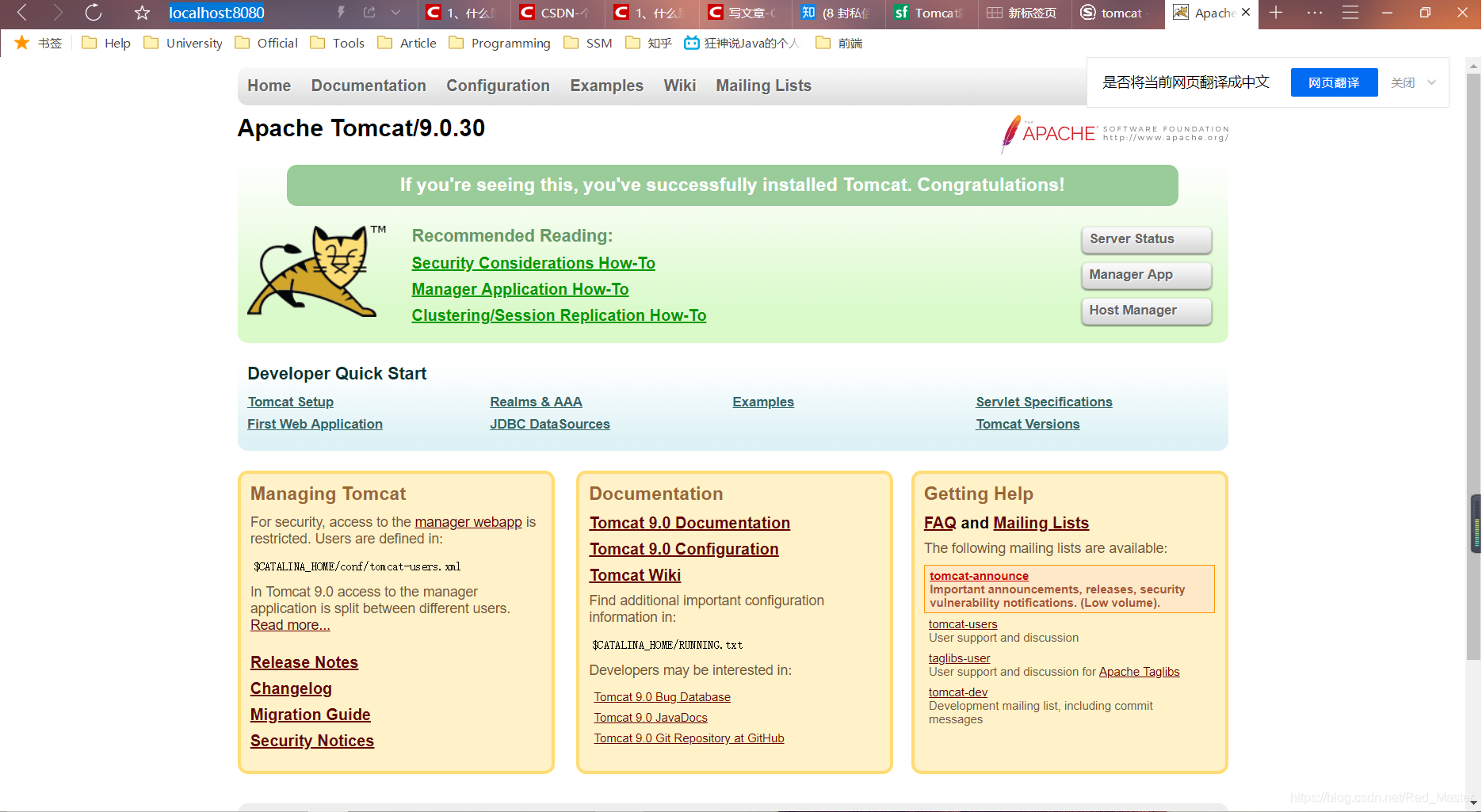This screenshot has height=812, width=1482.
Task: Open the browser hamburger menu
Action: 1350,13
